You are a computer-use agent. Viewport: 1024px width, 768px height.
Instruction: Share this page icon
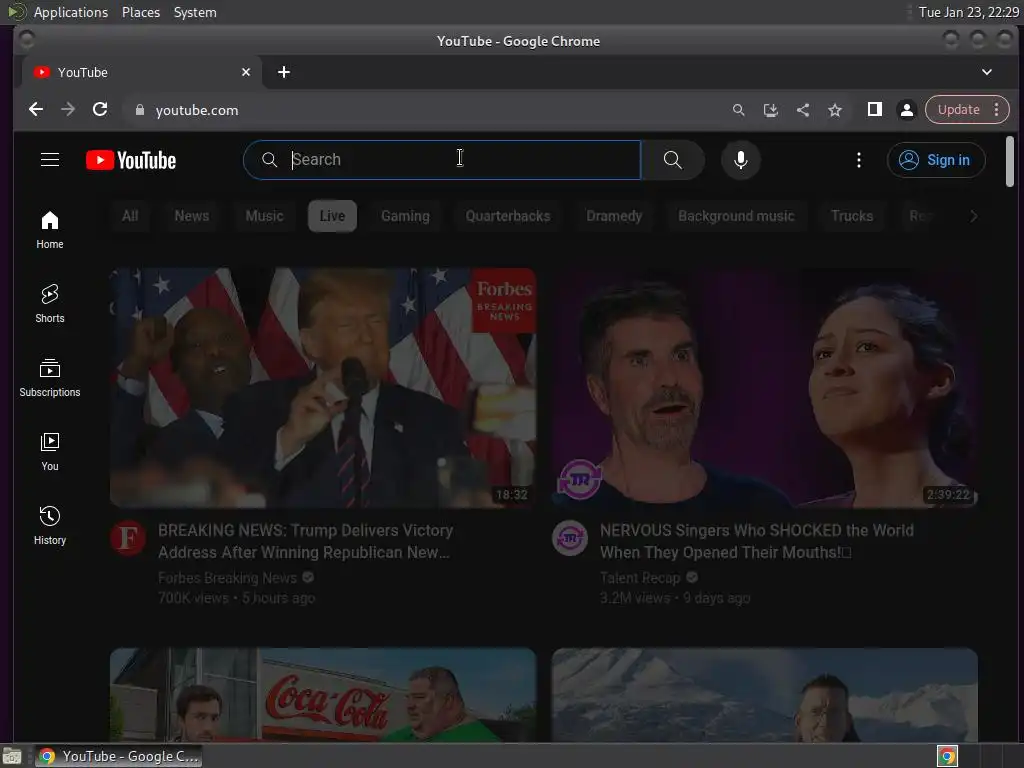point(803,110)
